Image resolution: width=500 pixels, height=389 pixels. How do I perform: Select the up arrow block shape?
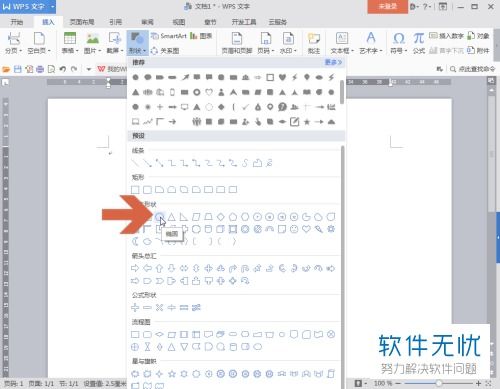pyautogui.click(x=159, y=268)
